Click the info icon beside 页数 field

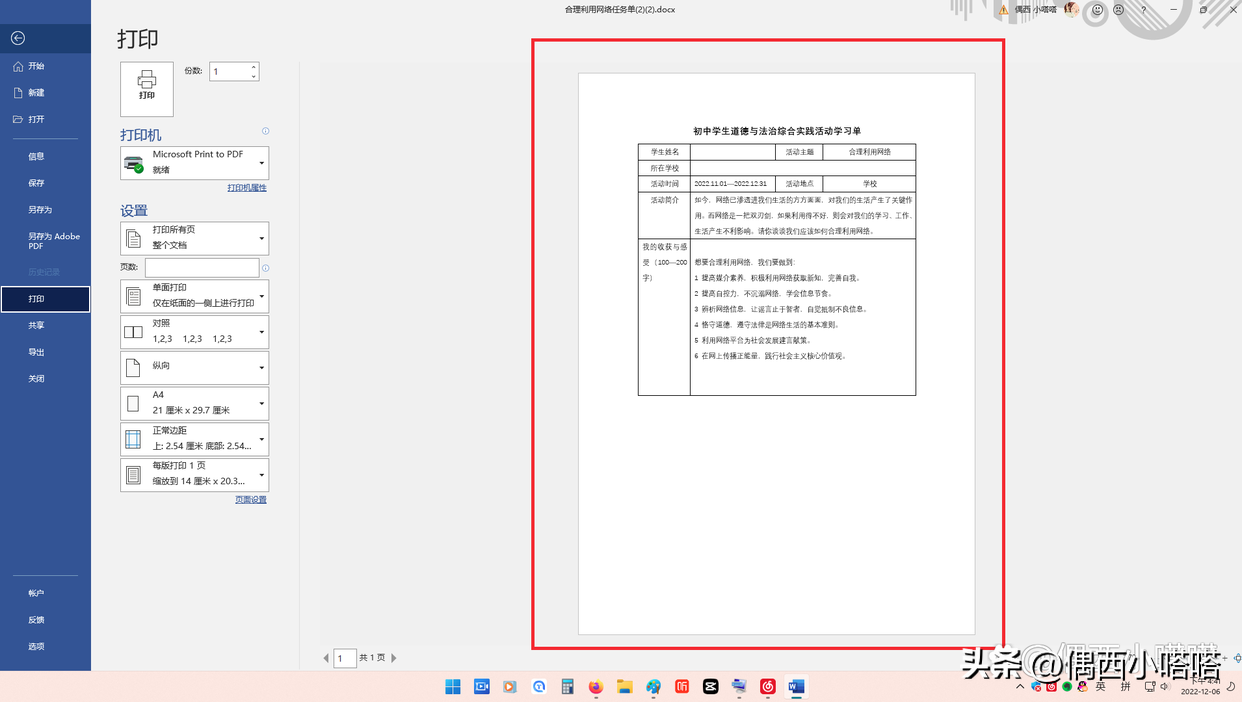coord(265,268)
